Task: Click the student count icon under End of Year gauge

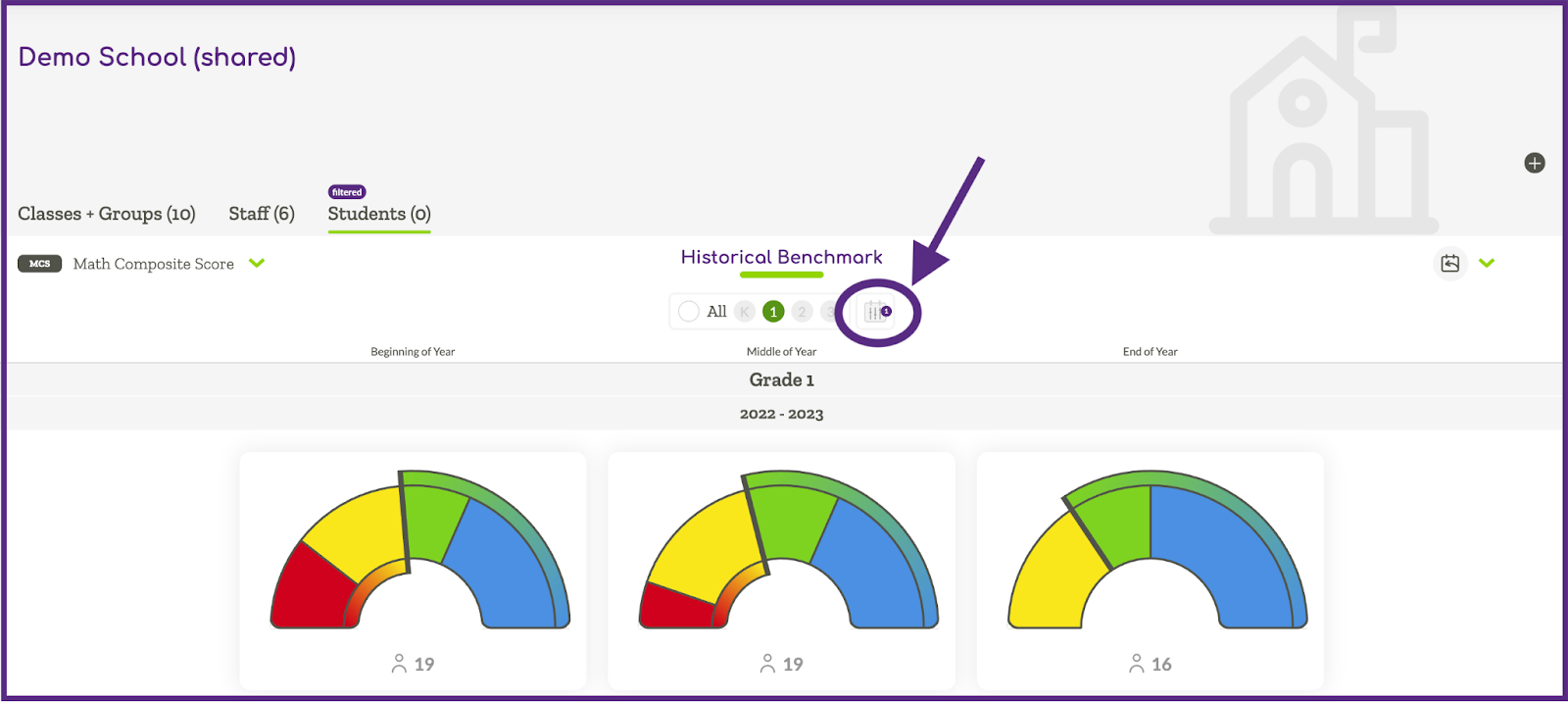Action: tap(1136, 664)
